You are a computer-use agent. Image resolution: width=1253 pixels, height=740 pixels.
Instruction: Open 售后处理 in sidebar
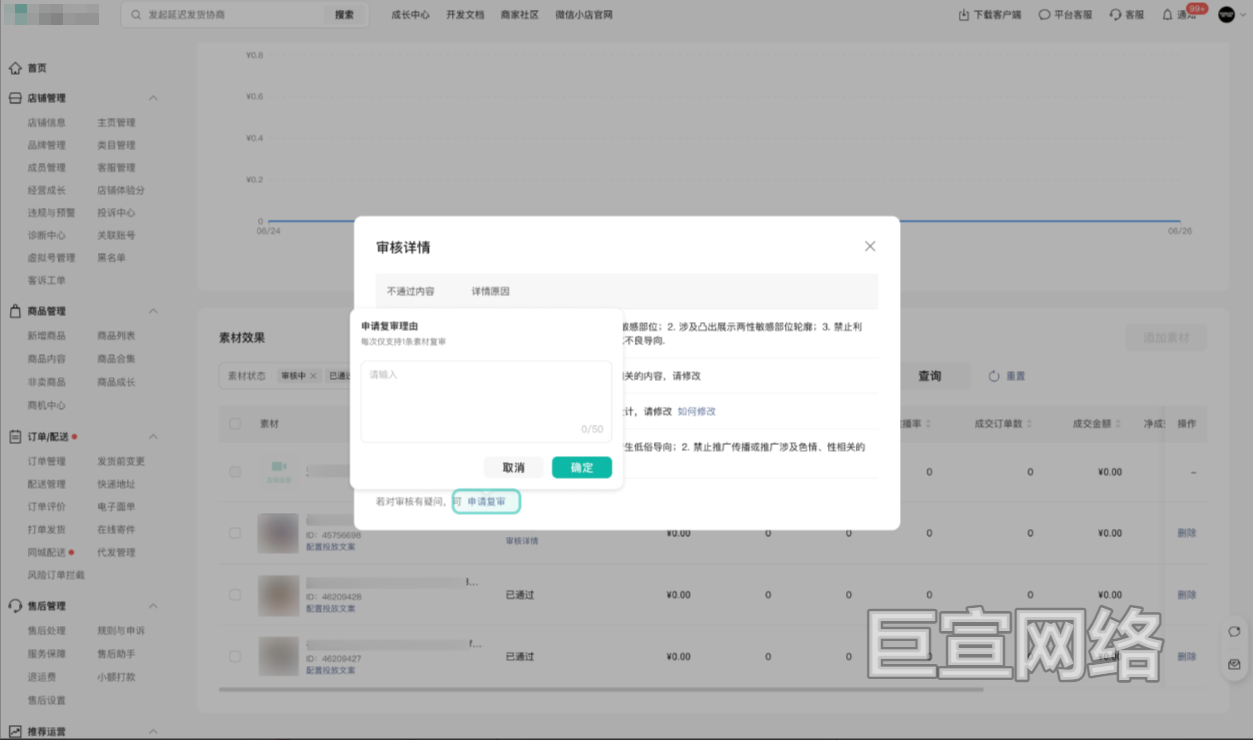(x=46, y=631)
